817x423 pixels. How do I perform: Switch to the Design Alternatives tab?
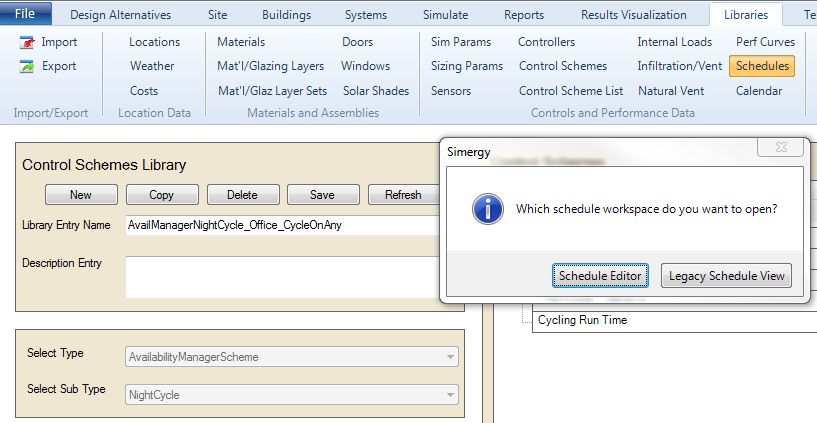tap(120, 15)
